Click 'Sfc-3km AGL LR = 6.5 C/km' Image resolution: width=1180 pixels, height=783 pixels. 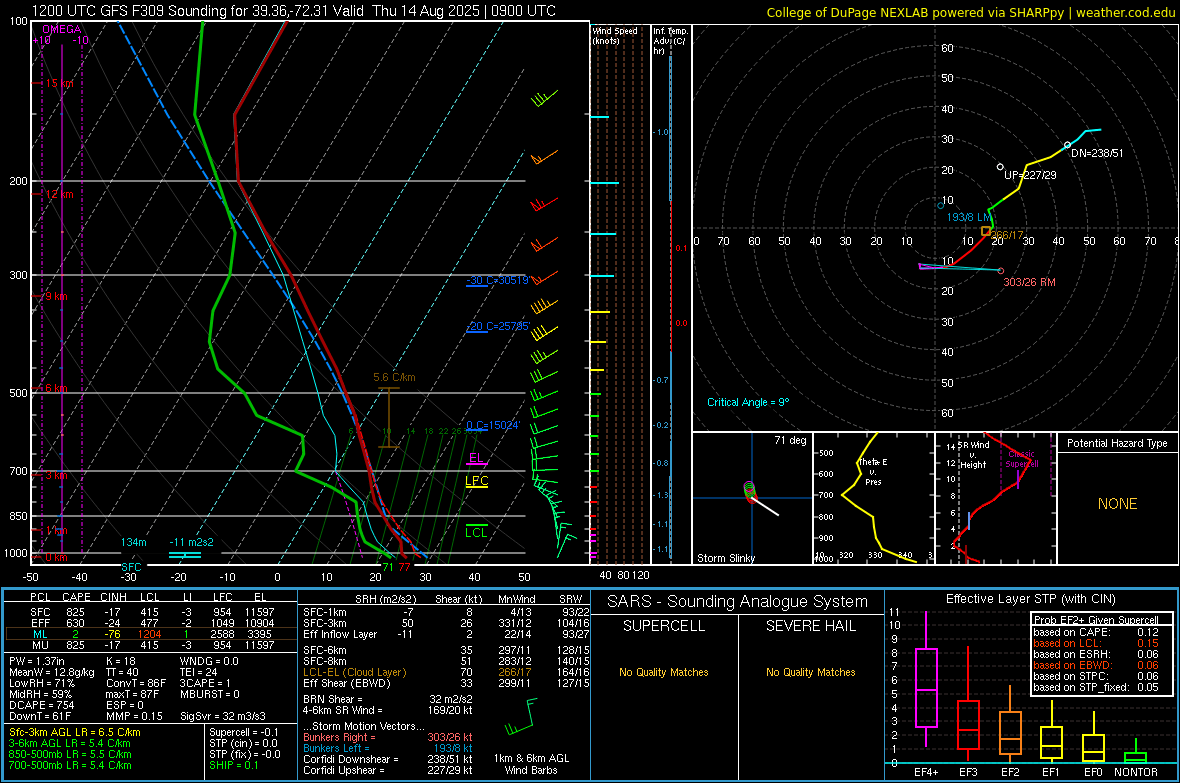[x=75, y=732]
